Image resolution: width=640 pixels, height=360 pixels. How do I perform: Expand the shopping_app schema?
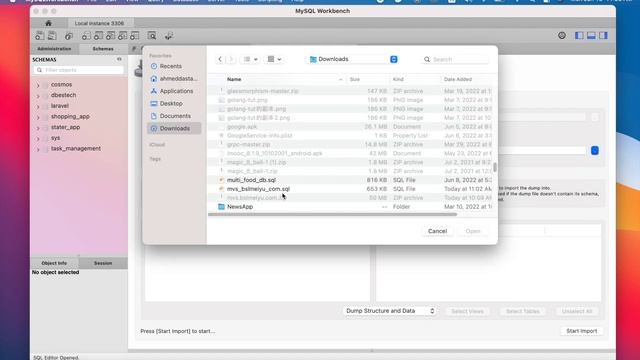(38, 117)
